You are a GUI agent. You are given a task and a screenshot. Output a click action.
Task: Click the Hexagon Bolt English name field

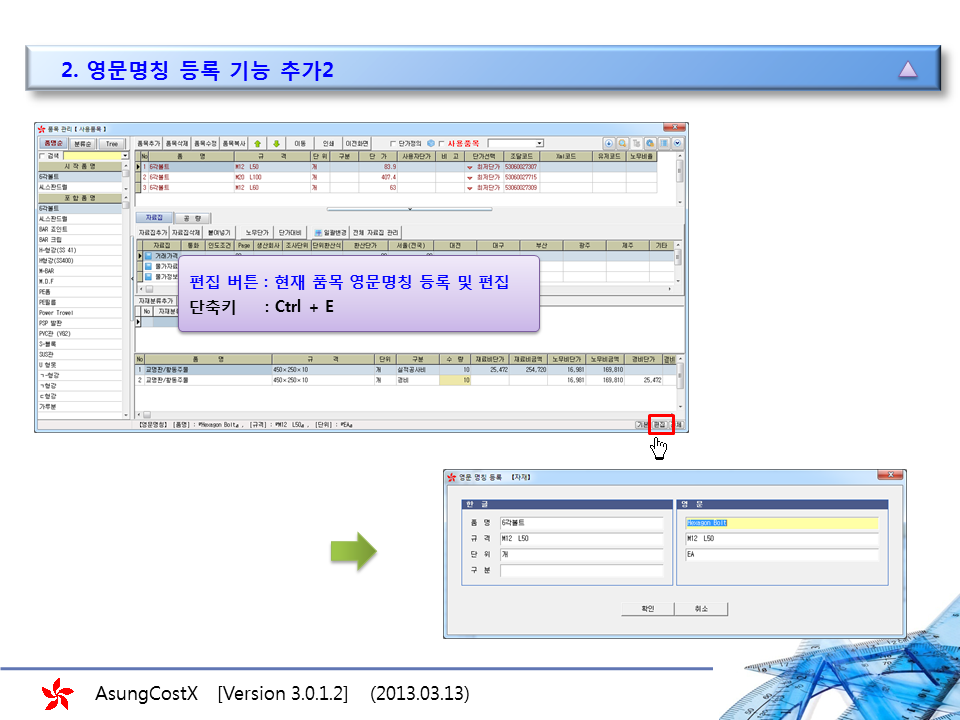[780, 522]
